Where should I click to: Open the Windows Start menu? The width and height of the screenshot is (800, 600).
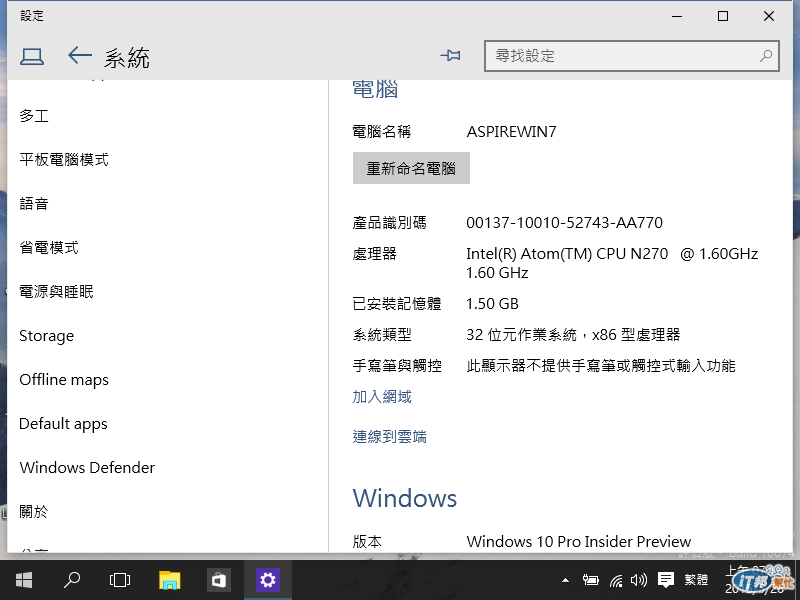(x=24, y=580)
